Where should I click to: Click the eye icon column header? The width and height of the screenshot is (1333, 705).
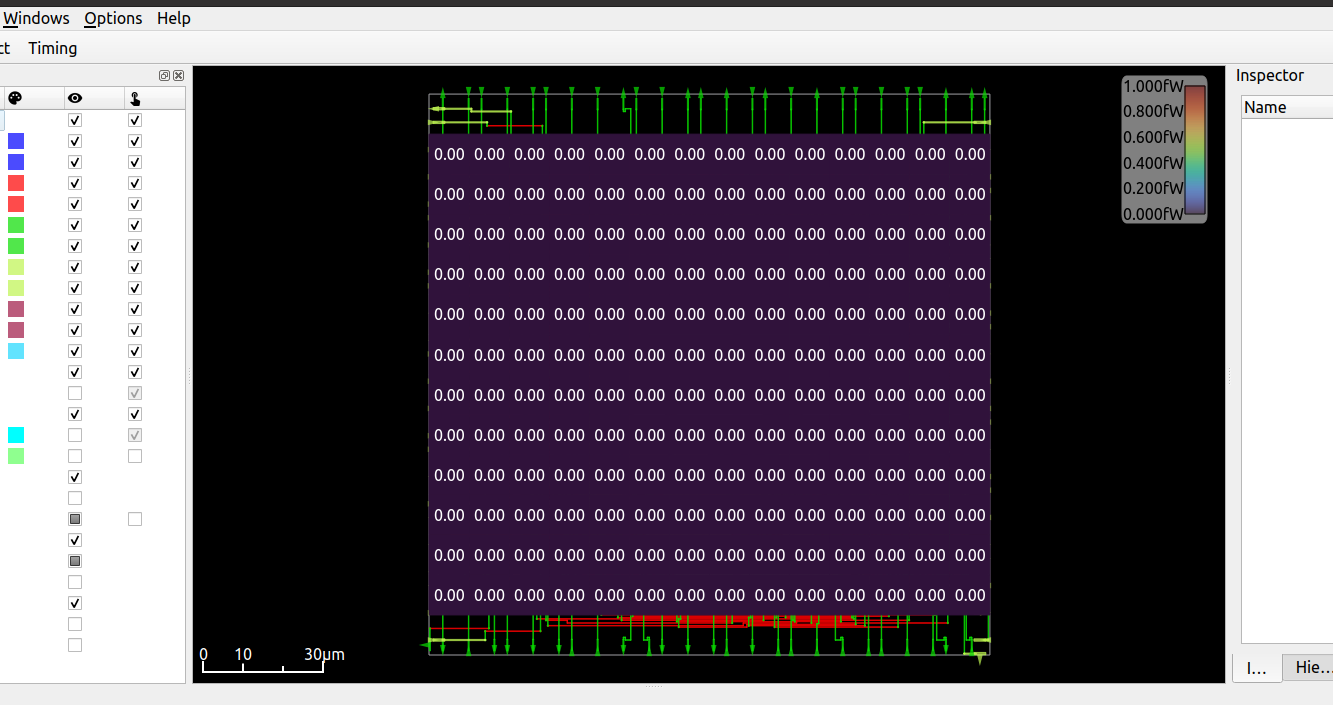(x=74, y=97)
